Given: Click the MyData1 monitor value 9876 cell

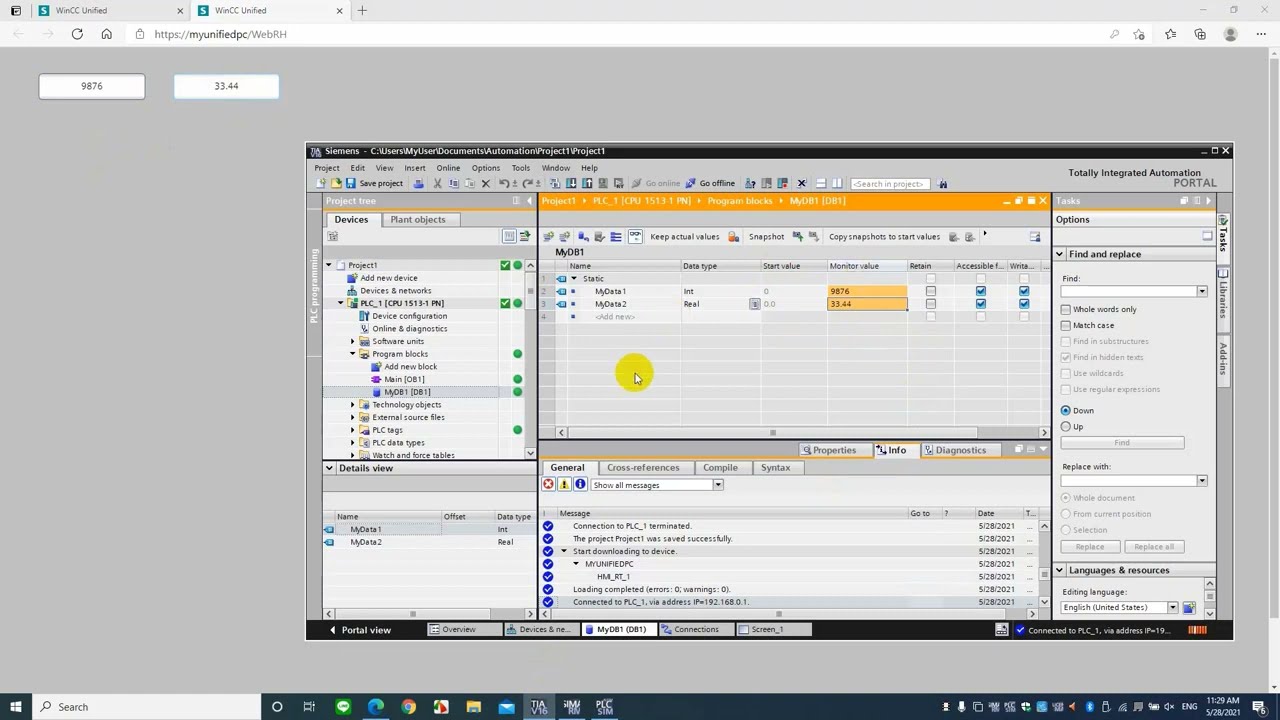Looking at the screenshot, I should tap(867, 291).
